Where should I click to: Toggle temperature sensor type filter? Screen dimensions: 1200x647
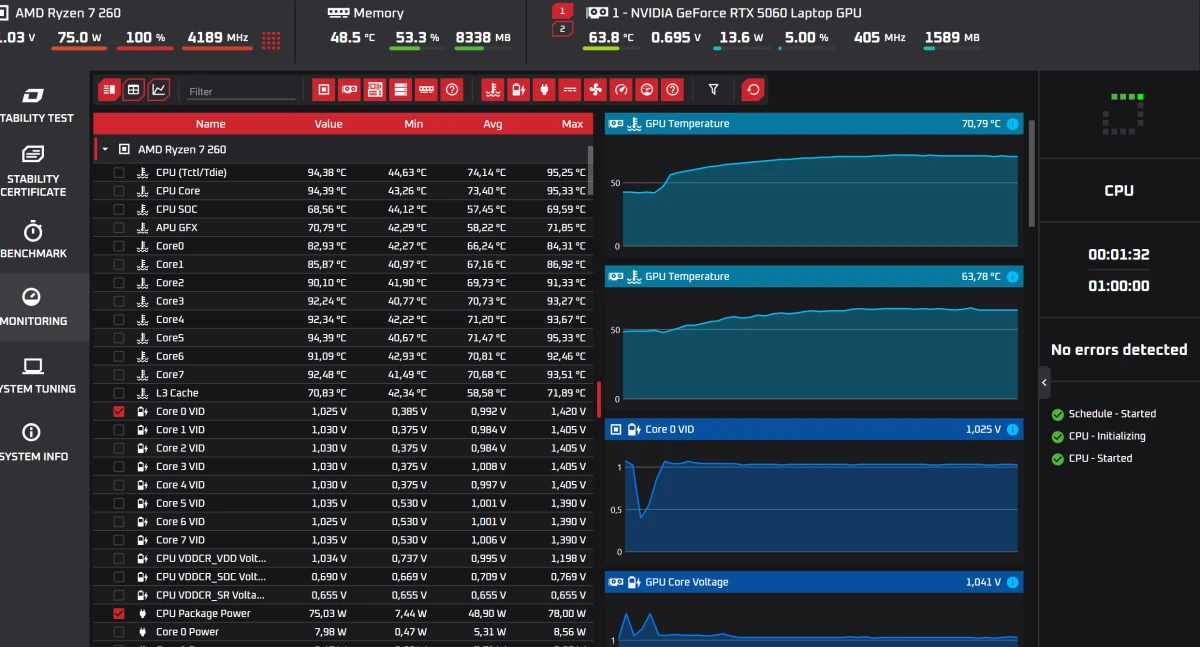[x=493, y=90]
